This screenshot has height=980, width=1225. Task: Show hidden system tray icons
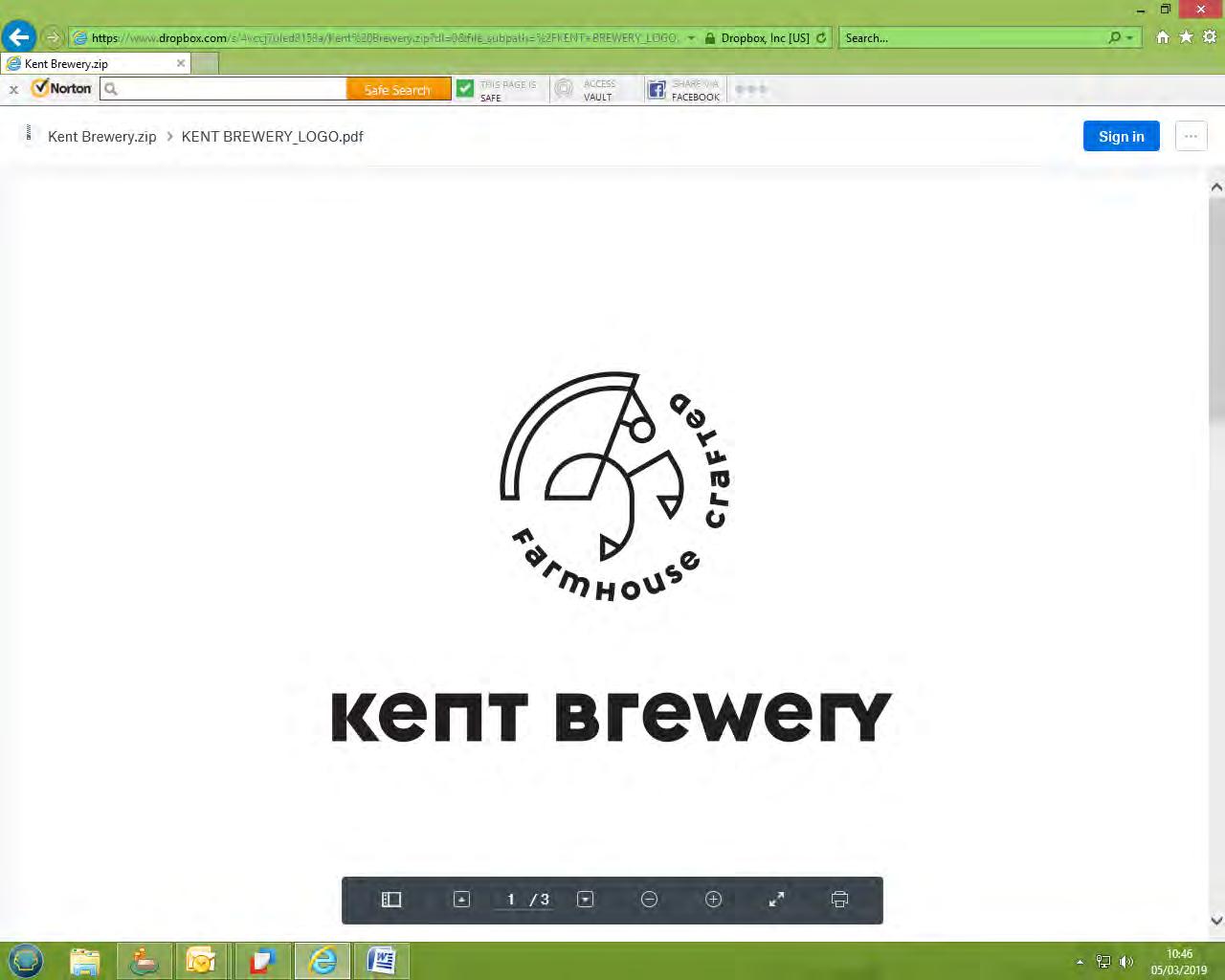tap(1080, 962)
